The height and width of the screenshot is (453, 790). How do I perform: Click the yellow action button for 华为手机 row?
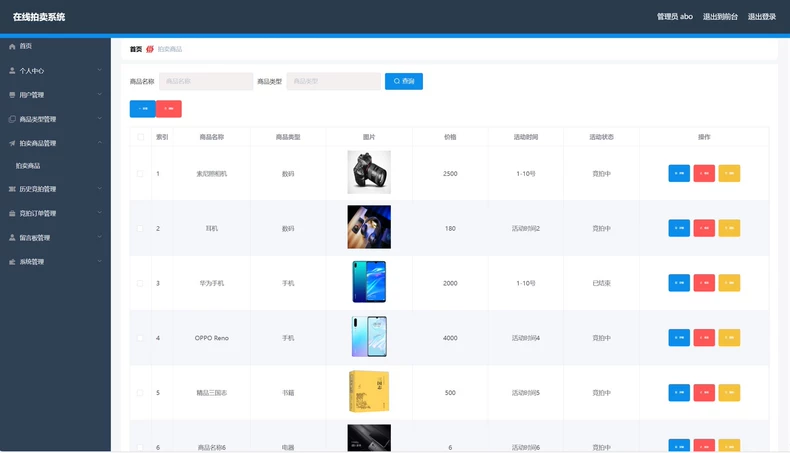[729, 283]
